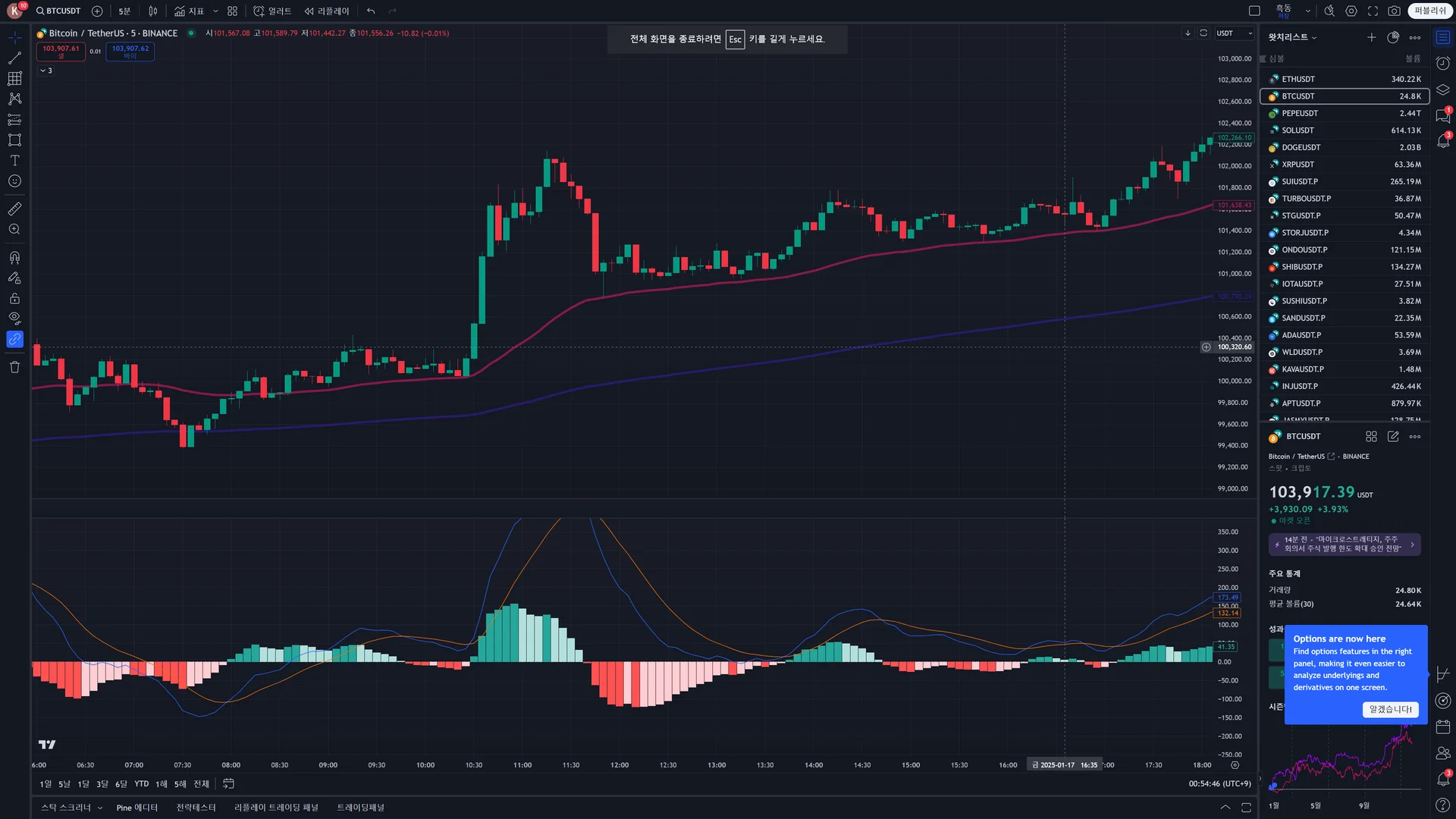Open the USDT currency dropdown on price axis
The height and width of the screenshot is (819, 1456).
point(1235,33)
